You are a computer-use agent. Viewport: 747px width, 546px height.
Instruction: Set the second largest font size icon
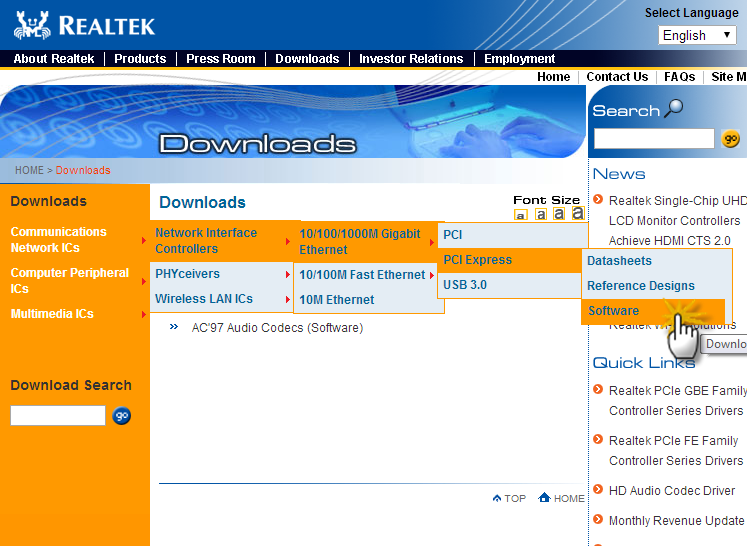pyautogui.click(x=559, y=213)
